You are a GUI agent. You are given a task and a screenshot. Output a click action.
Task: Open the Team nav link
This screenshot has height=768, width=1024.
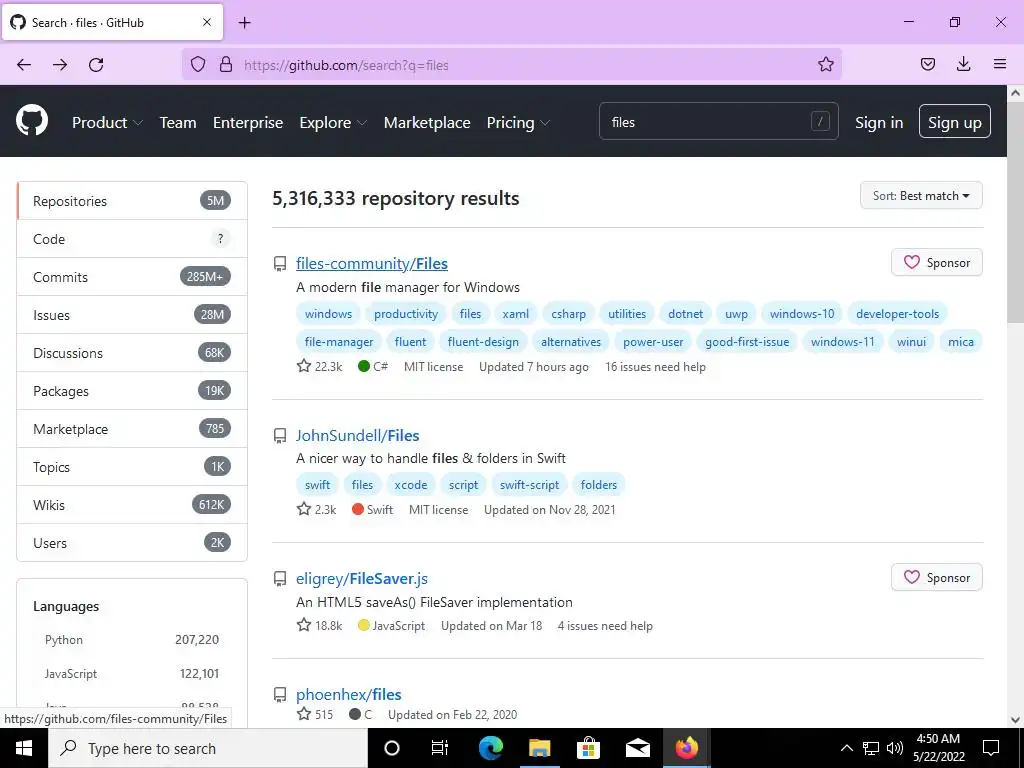tap(178, 122)
